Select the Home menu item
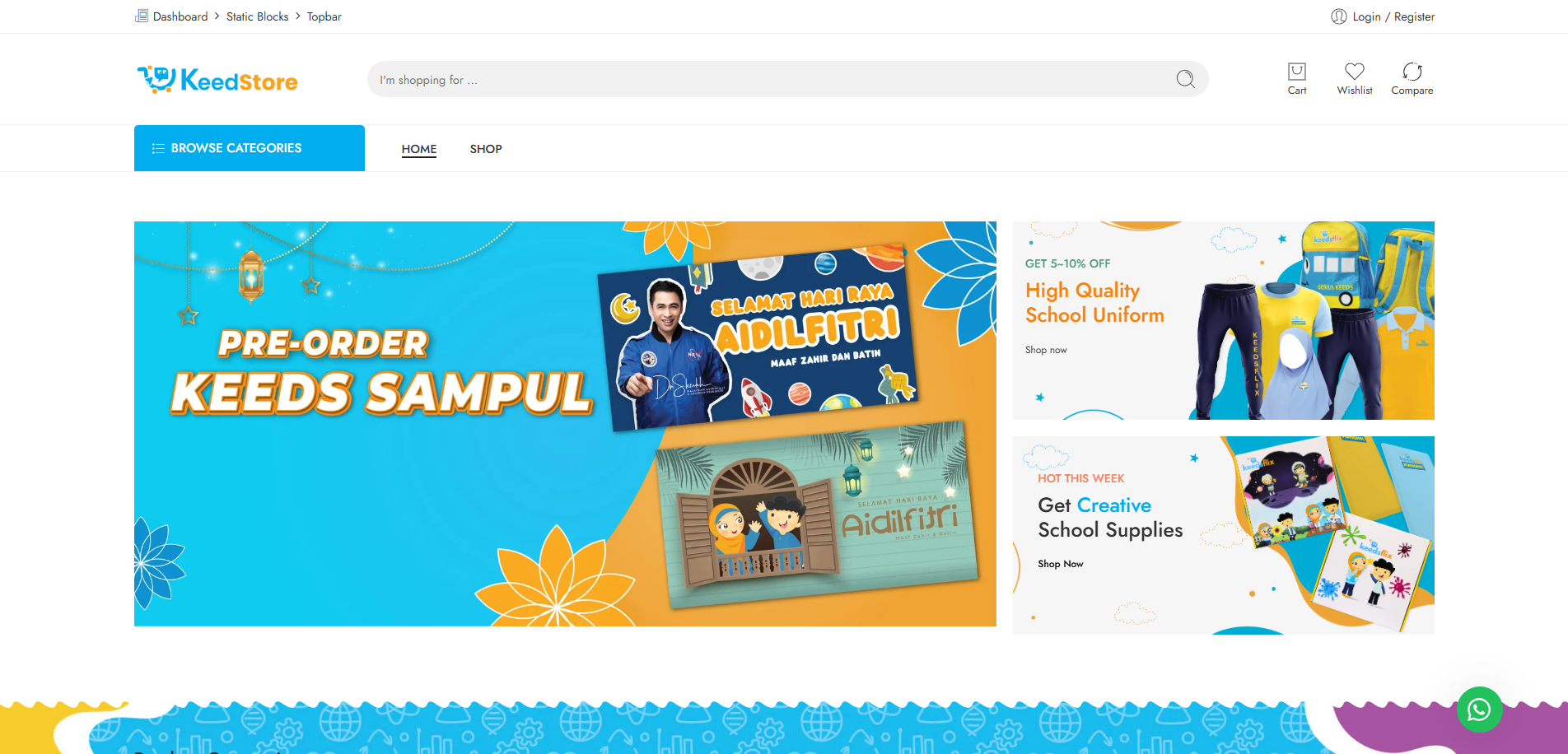Viewport: 1568px width, 754px height. point(419,149)
